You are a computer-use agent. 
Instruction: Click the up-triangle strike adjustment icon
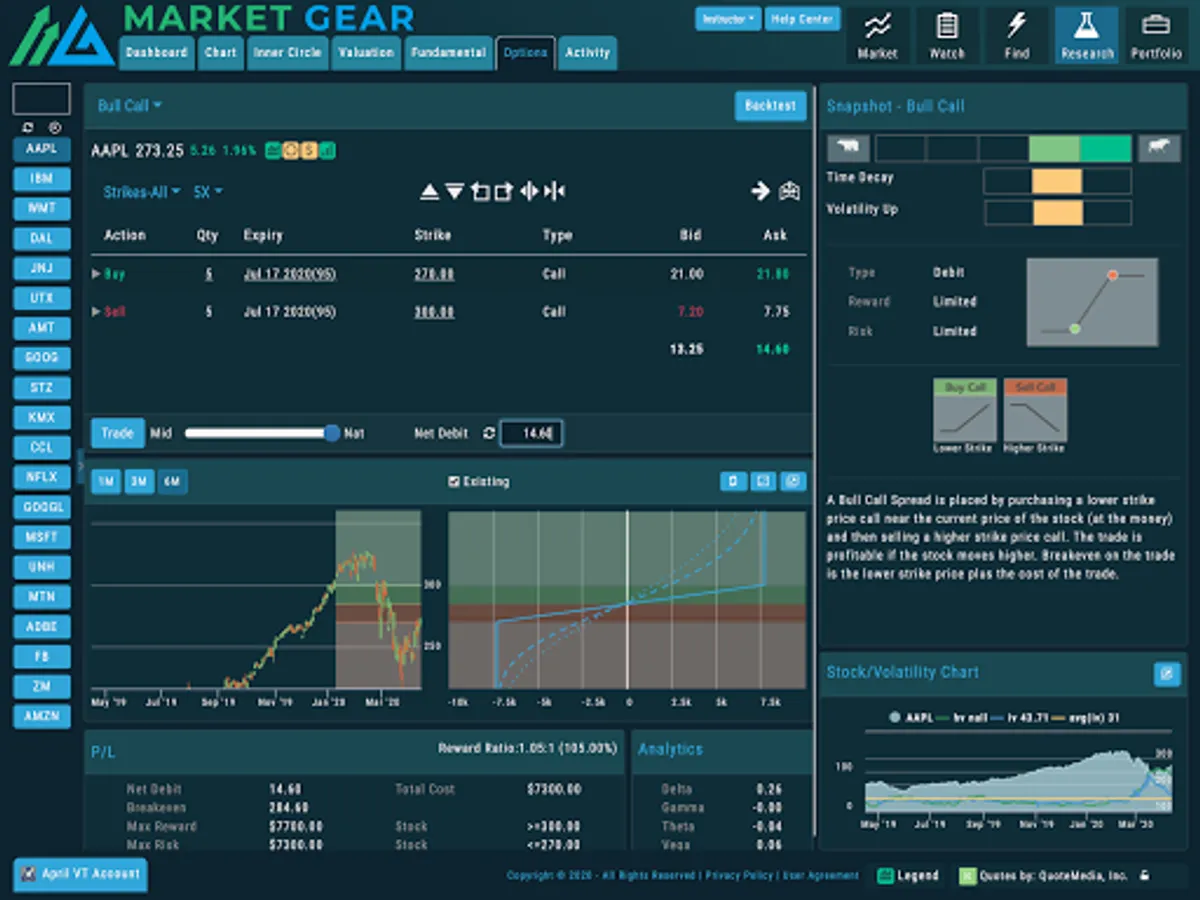click(x=429, y=192)
